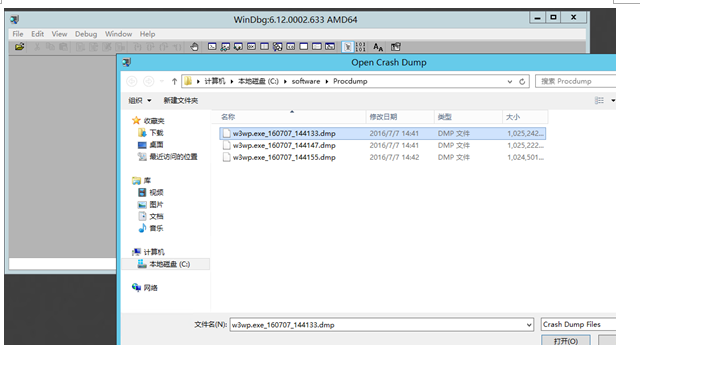
Task: Open the Help menu in WinDbg
Action: point(147,34)
